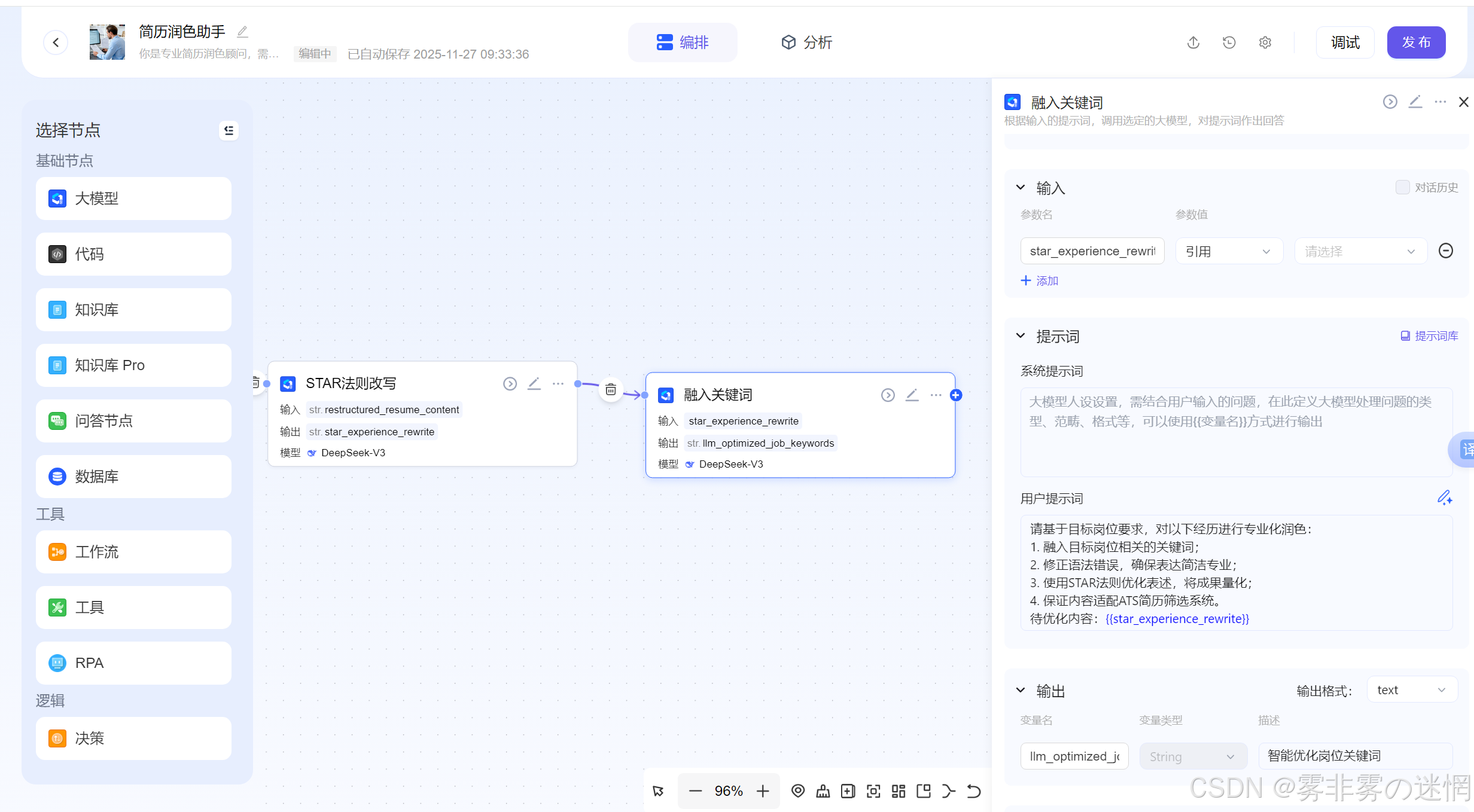Click the undo arrow in canvas toolbar
The image size is (1474, 812).
(x=973, y=791)
